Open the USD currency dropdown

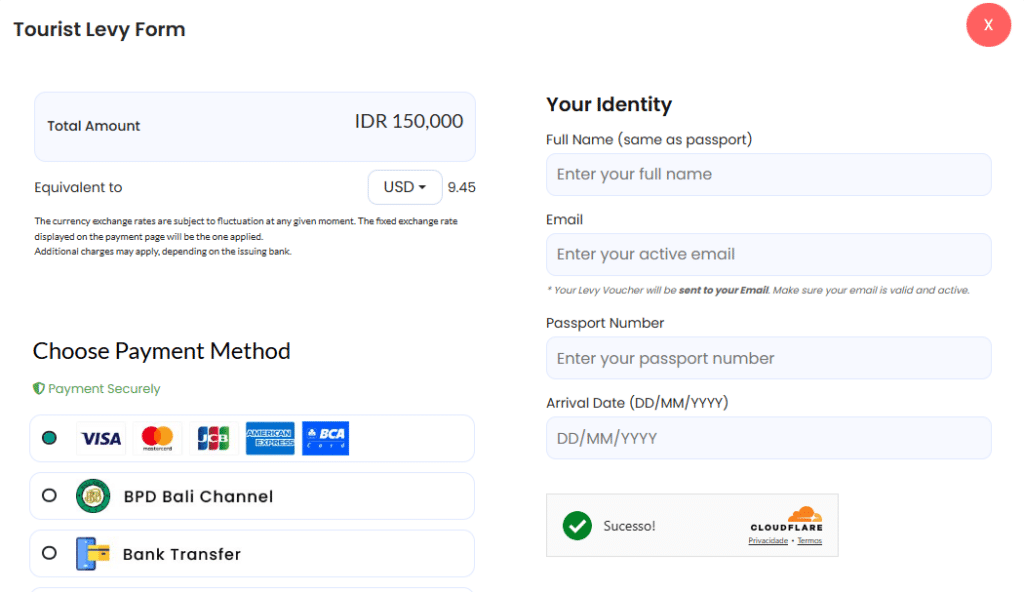[x=405, y=187]
